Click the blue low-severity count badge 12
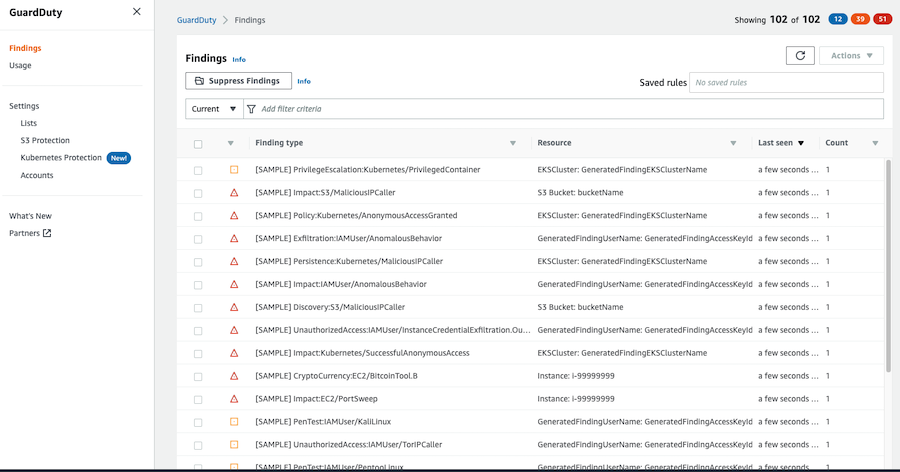This screenshot has width=900, height=472. pyautogui.click(x=838, y=20)
